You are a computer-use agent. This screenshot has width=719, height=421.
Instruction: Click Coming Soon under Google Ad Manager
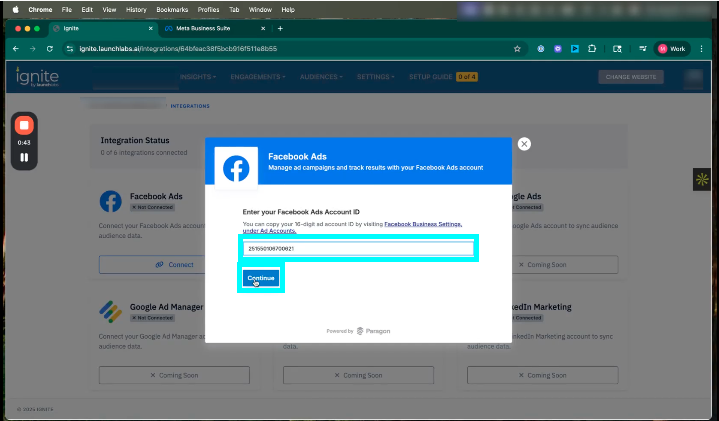pos(174,375)
